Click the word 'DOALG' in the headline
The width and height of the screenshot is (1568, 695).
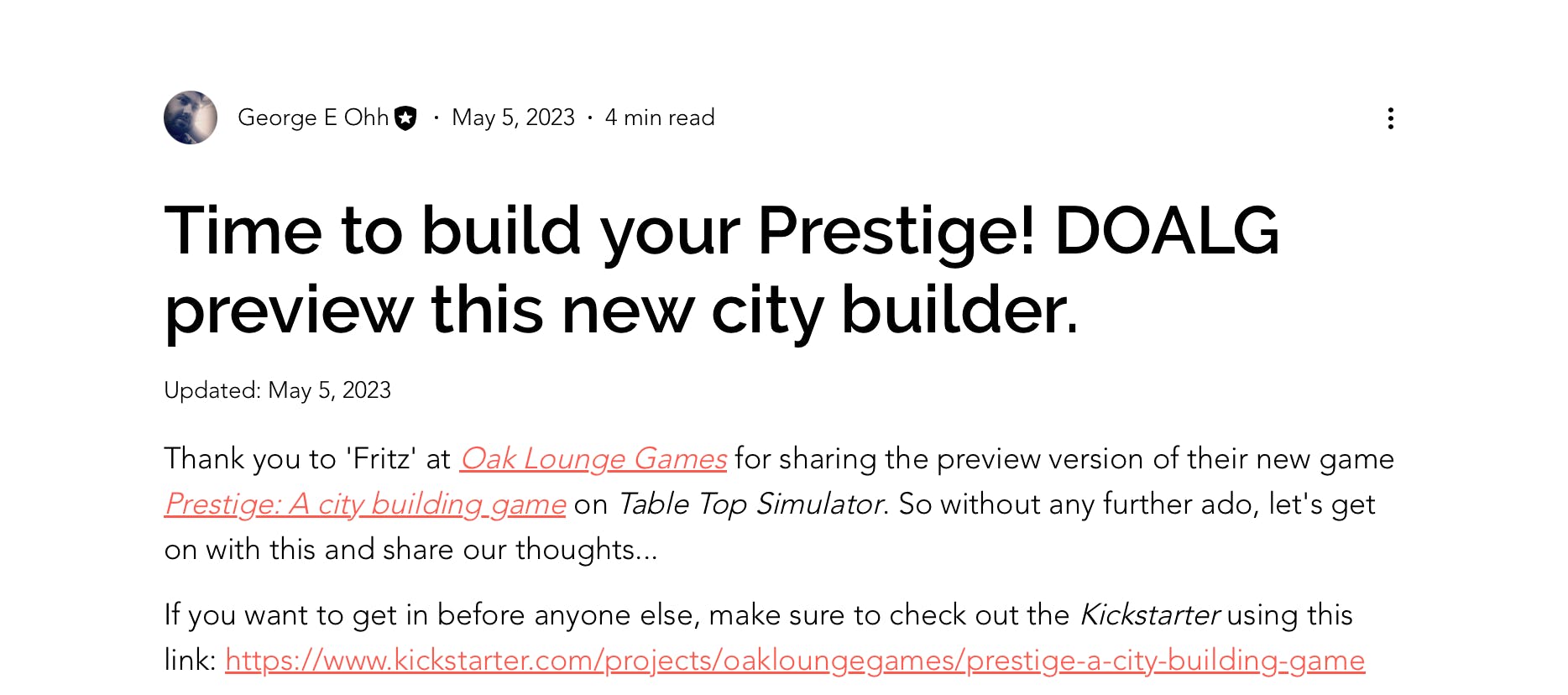pos(1166,231)
